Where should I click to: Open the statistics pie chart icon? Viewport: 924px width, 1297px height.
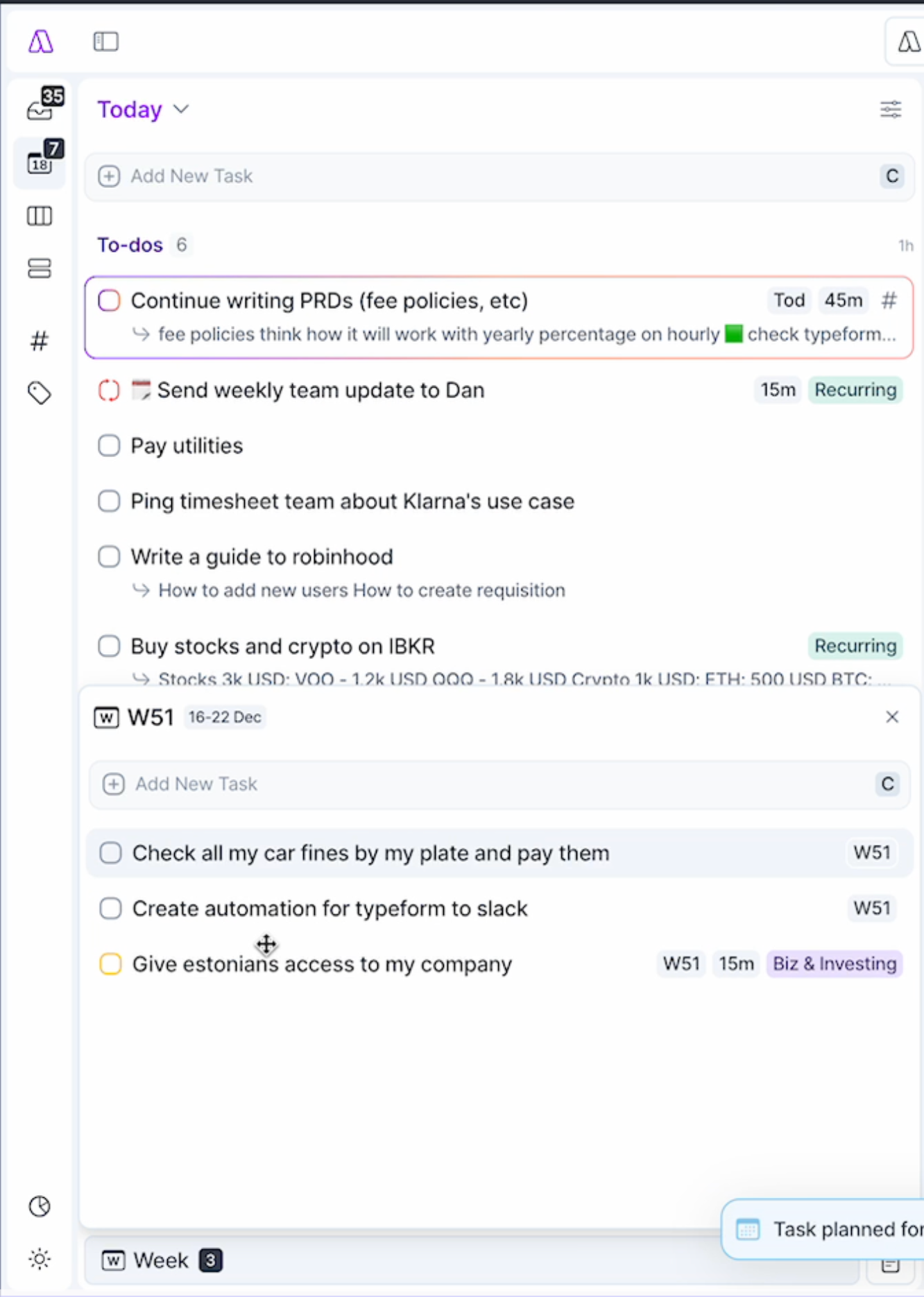[40, 1206]
